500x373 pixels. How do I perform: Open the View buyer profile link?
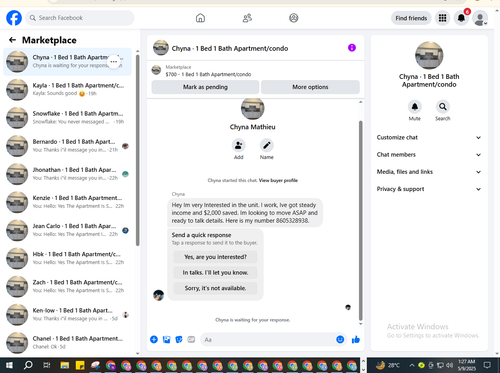click(x=278, y=180)
